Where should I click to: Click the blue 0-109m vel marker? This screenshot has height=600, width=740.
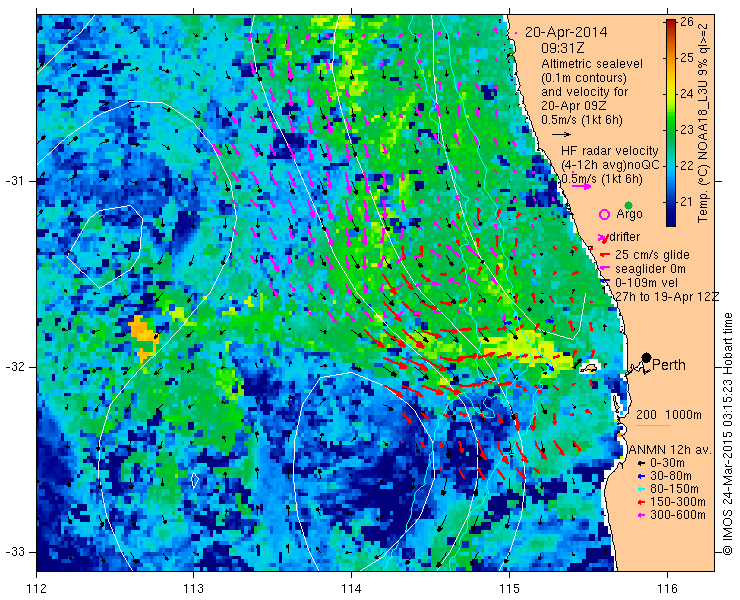604,282
